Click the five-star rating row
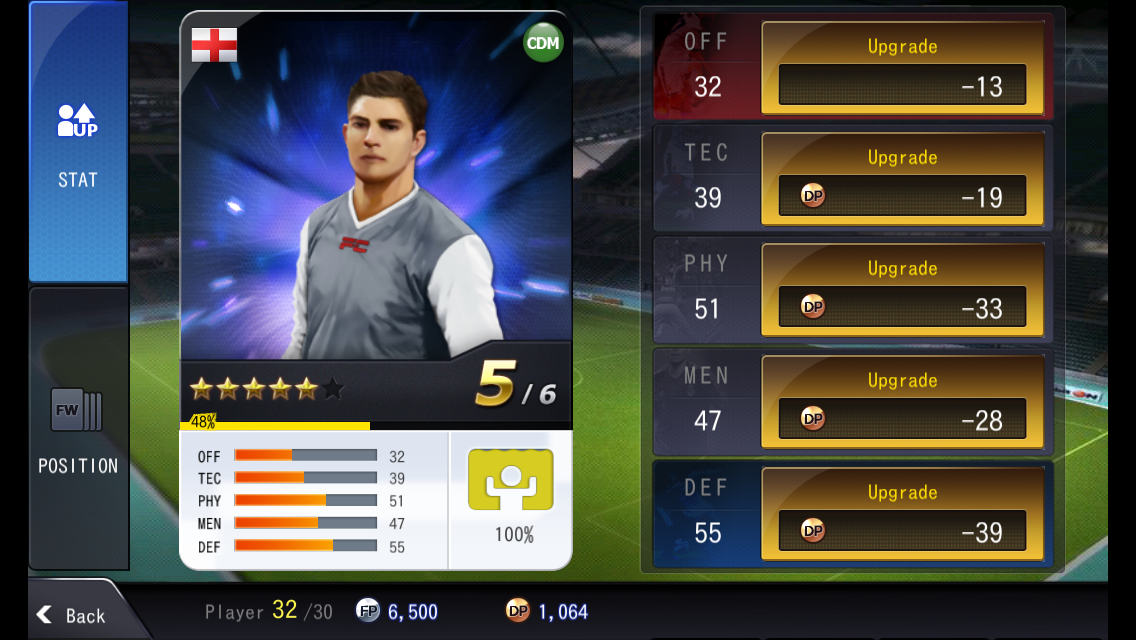The image size is (1136, 640). pyautogui.click(x=267, y=389)
